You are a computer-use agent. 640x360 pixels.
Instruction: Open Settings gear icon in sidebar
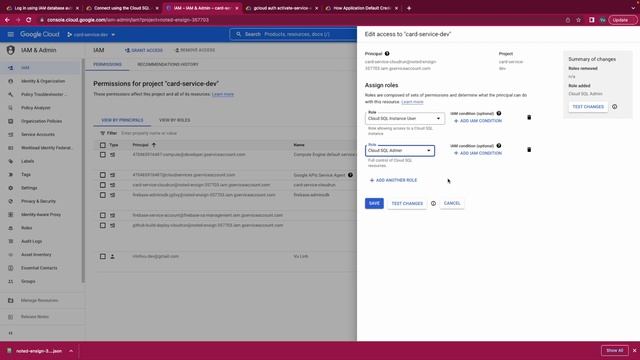(11, 188)
